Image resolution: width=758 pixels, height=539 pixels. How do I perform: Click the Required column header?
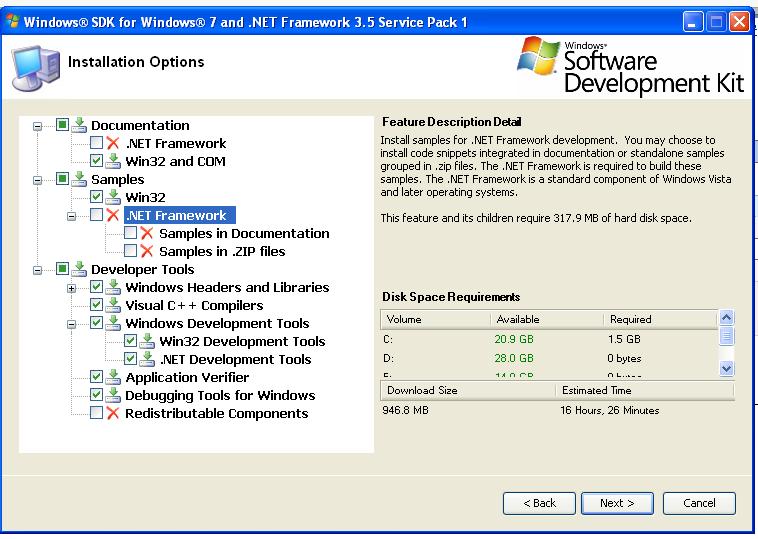pyautogui.click(x=661, y=320)
